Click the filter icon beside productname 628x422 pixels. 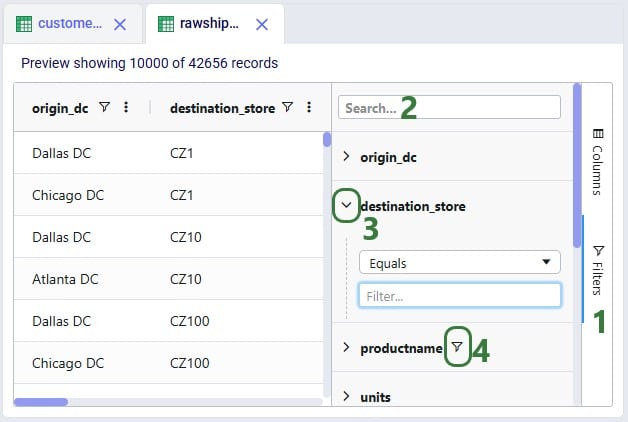click(456, 347)
